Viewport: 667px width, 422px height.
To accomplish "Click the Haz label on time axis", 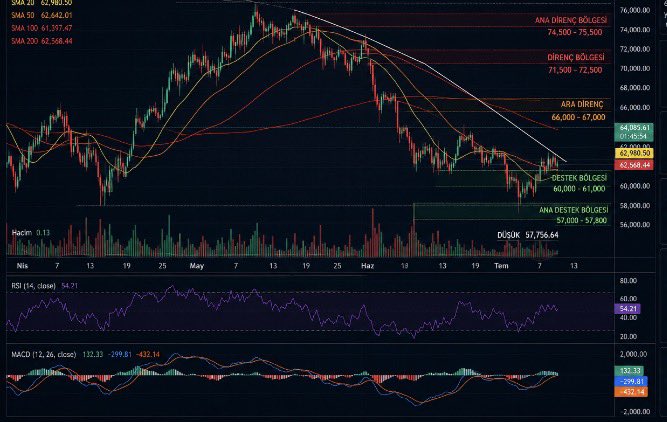I will (367, 266).
